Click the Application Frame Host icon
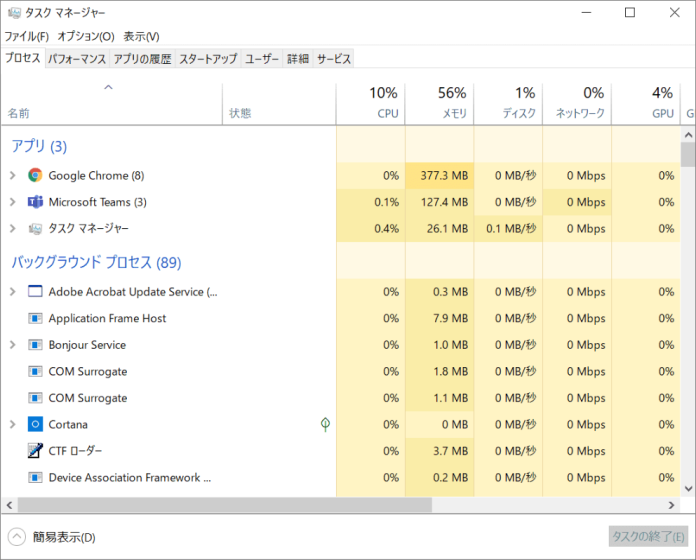696x560 pixels. point(36,318)
